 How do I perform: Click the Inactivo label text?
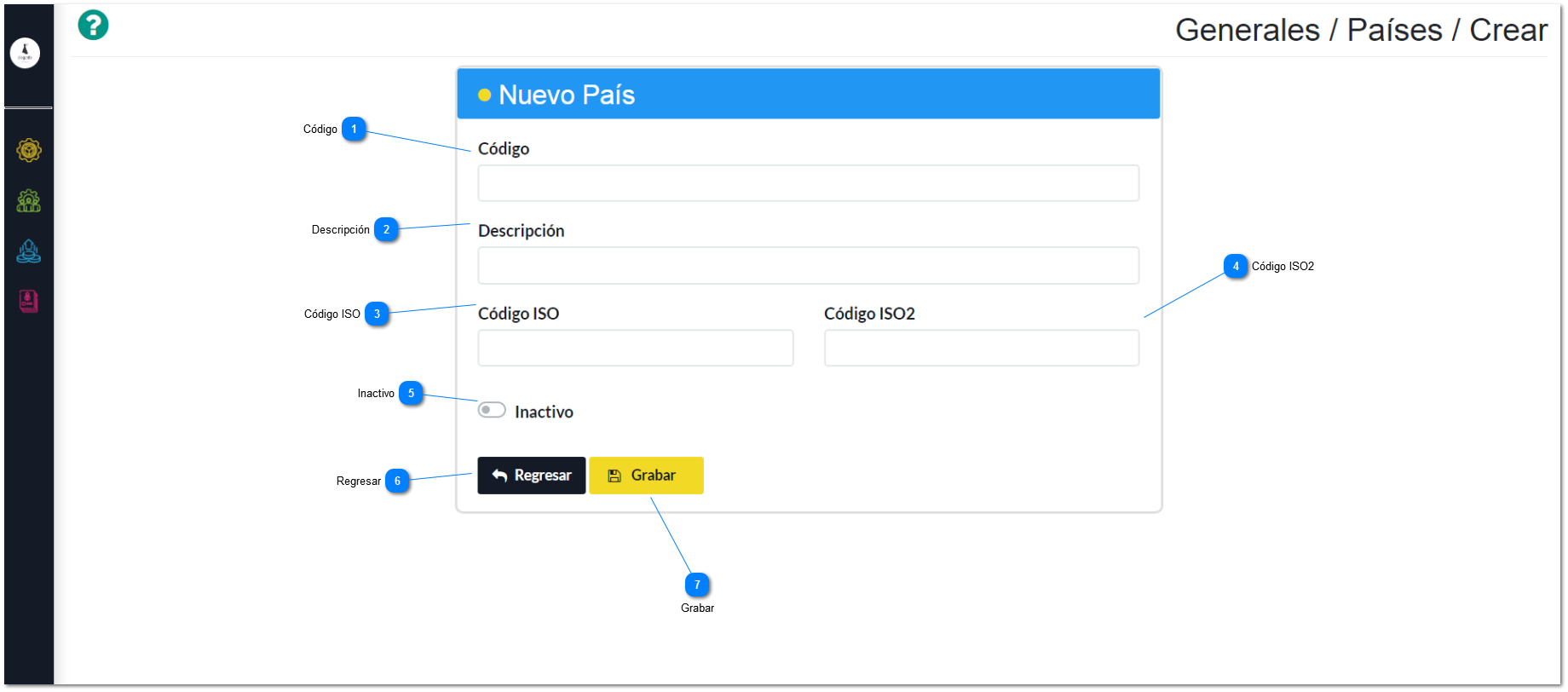544,412
